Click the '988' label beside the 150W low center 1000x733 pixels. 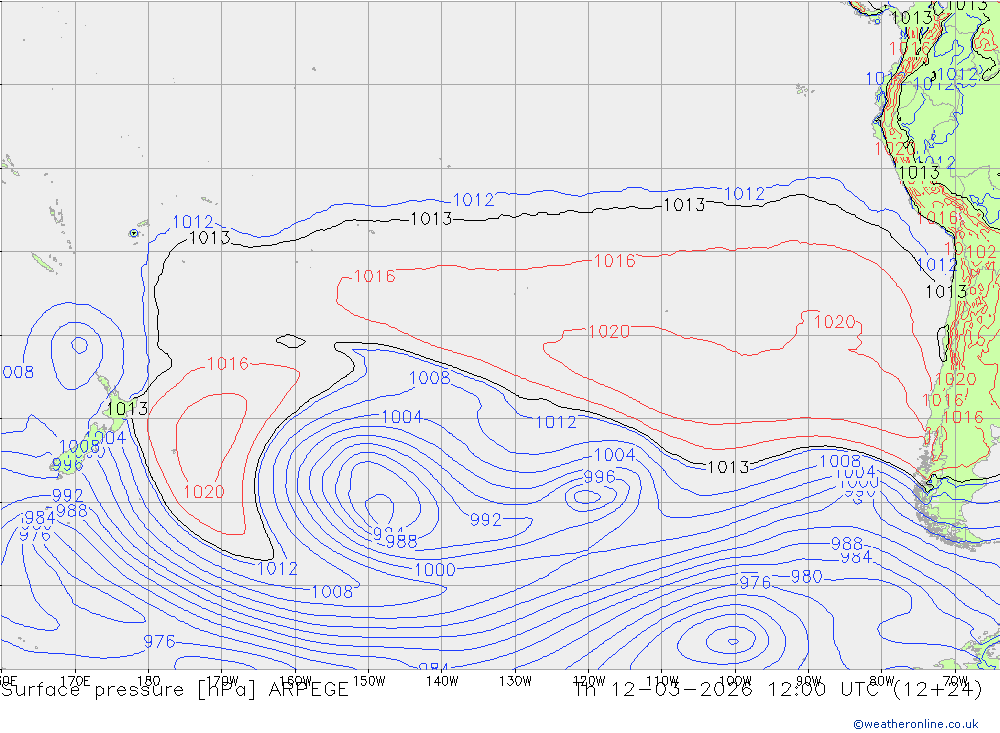click(x=402, y=542)
